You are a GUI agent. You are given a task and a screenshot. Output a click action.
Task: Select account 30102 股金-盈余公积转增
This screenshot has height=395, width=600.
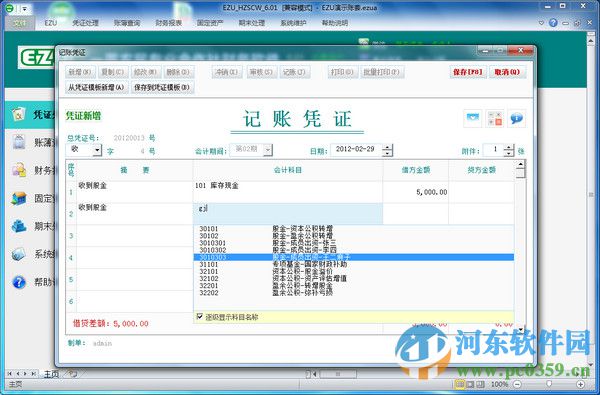point(354,236)
